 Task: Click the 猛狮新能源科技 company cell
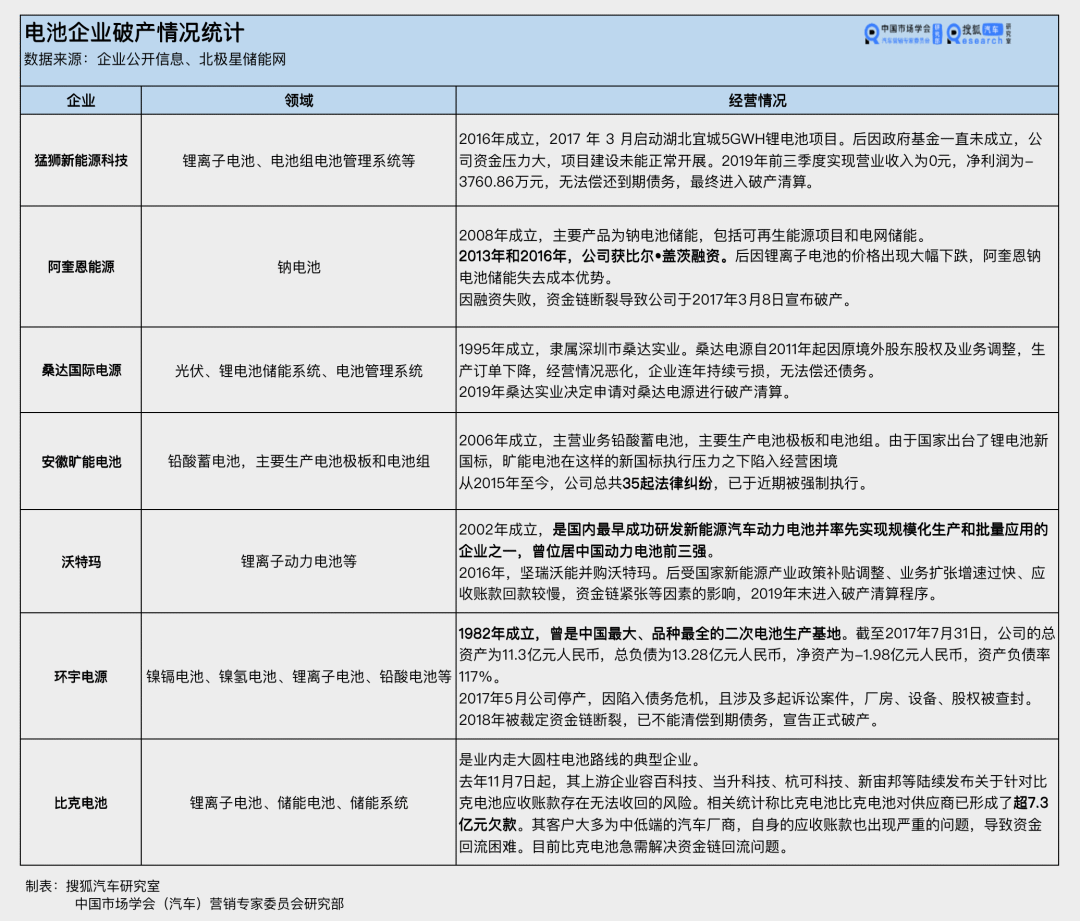pos(81,160)
